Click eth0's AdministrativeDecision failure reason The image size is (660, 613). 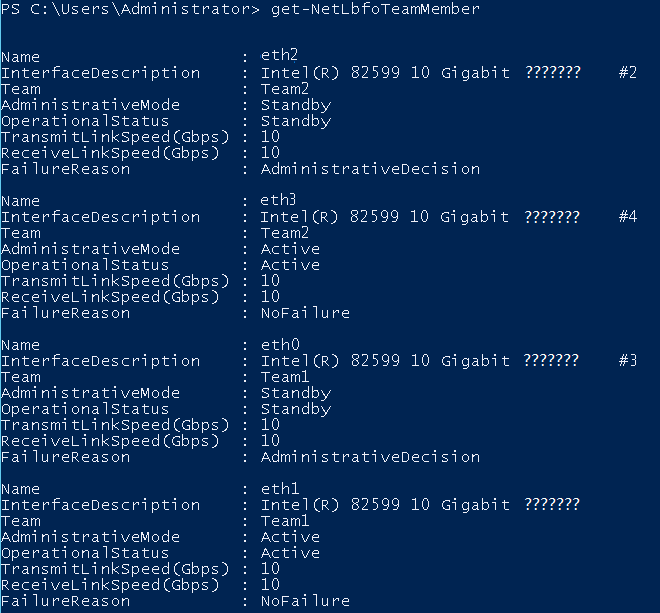click(x=370, y=457)
